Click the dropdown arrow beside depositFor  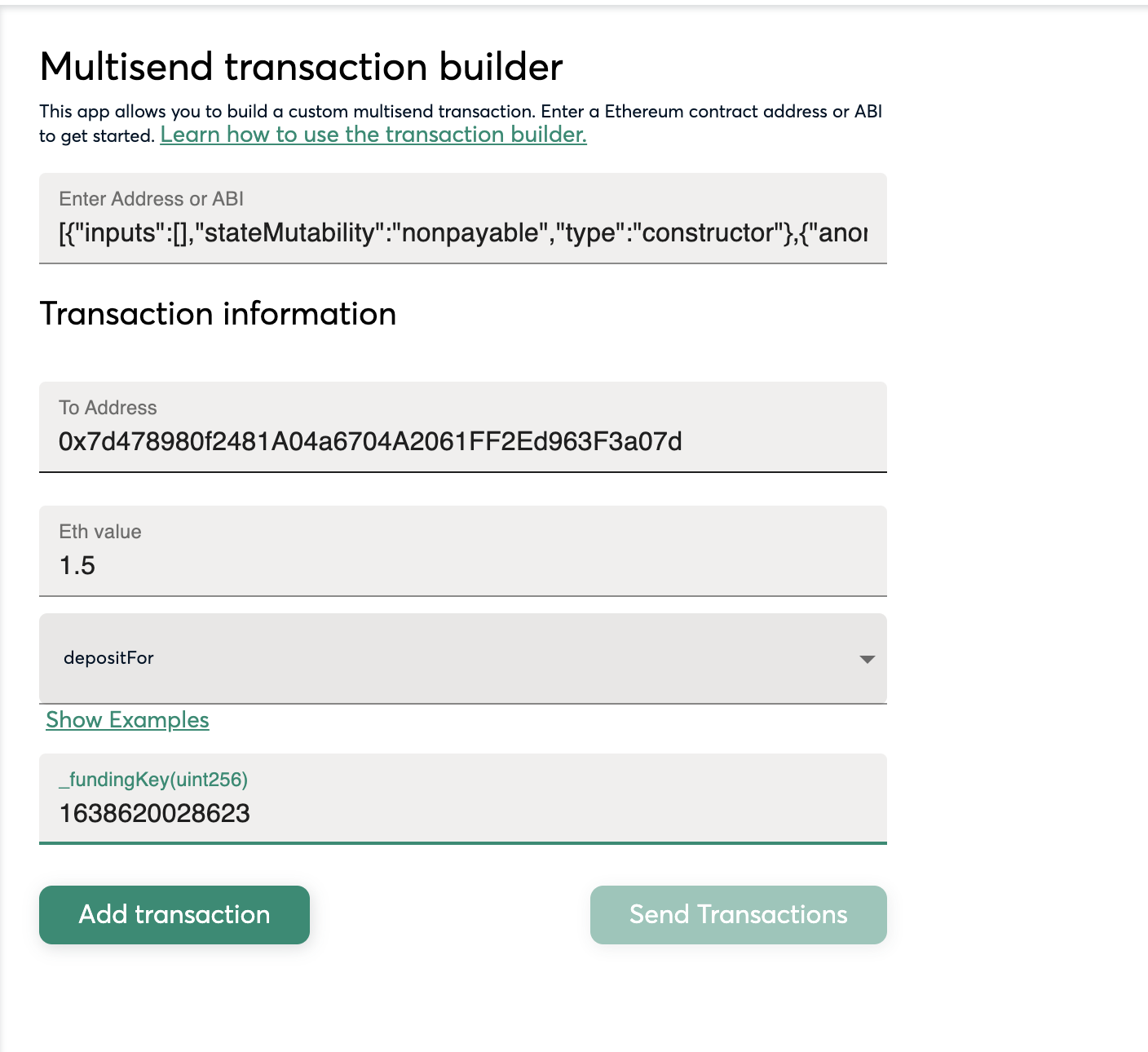point(868,659)
